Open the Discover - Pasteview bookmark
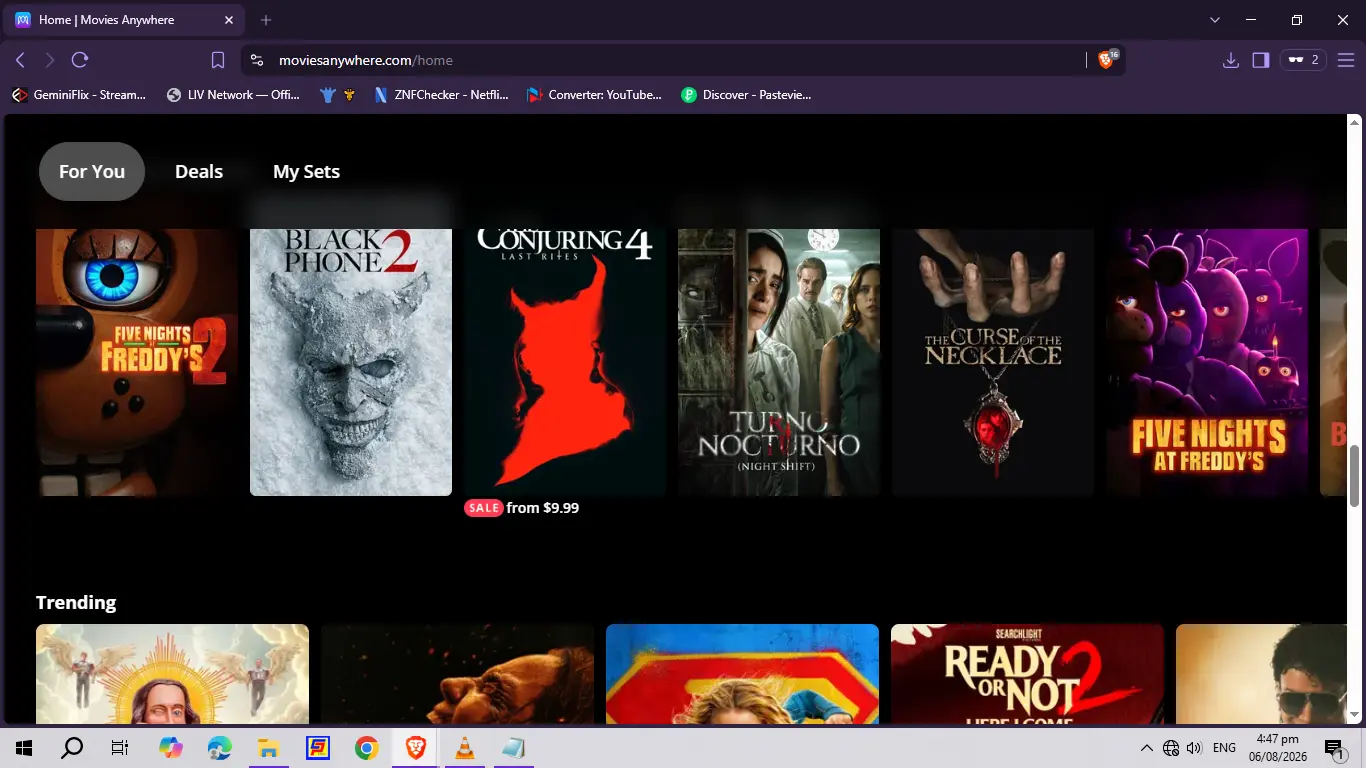Viewport: 1366px width, 768px height. point(746,95)
